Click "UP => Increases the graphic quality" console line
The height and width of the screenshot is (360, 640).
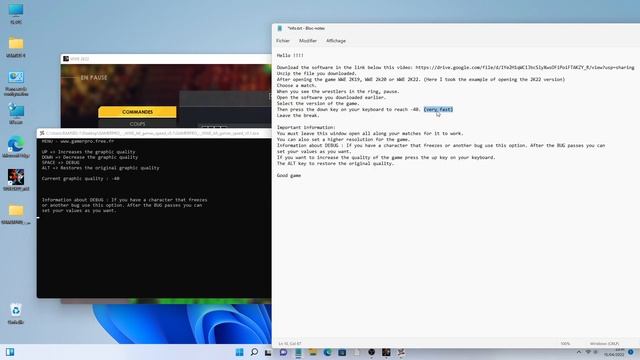(89, 152)
